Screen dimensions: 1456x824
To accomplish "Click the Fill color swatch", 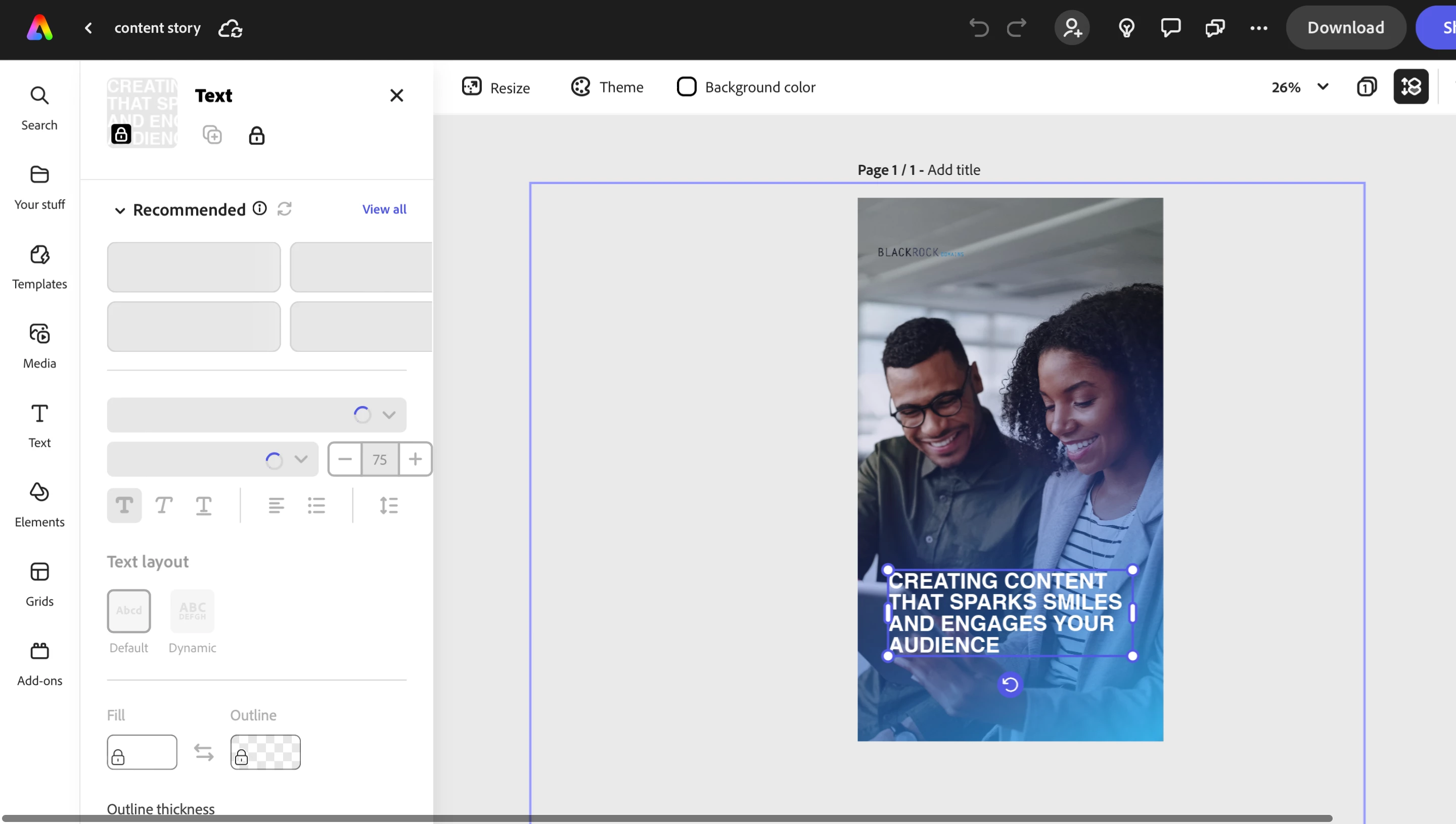I will (x=142, y=752).
